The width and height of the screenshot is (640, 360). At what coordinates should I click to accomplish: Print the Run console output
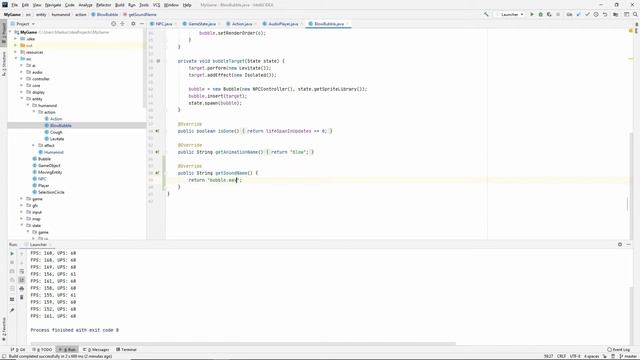(22, 289)
